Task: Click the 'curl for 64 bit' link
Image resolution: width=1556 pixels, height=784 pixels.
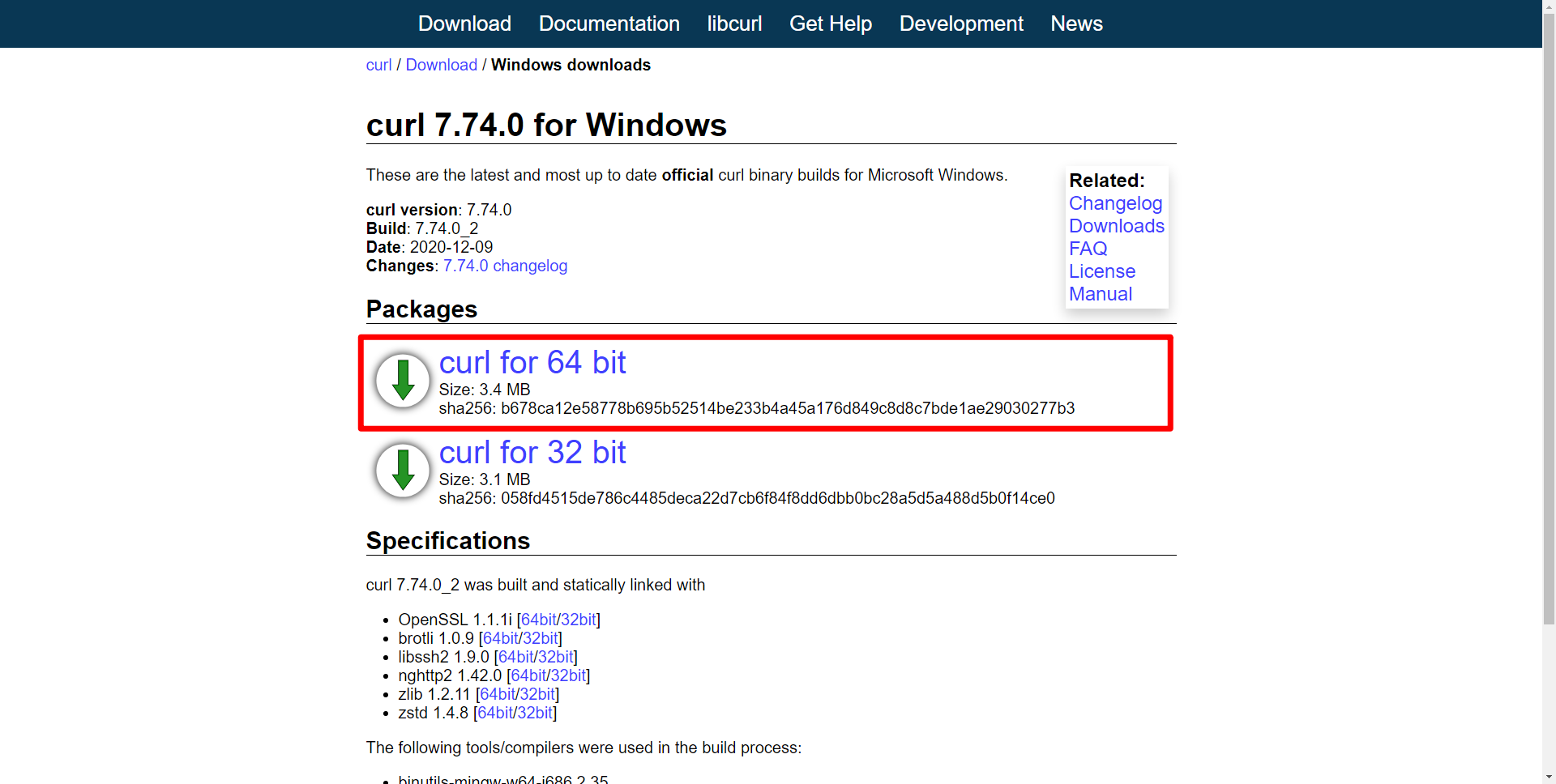Action: click(532, 362)
